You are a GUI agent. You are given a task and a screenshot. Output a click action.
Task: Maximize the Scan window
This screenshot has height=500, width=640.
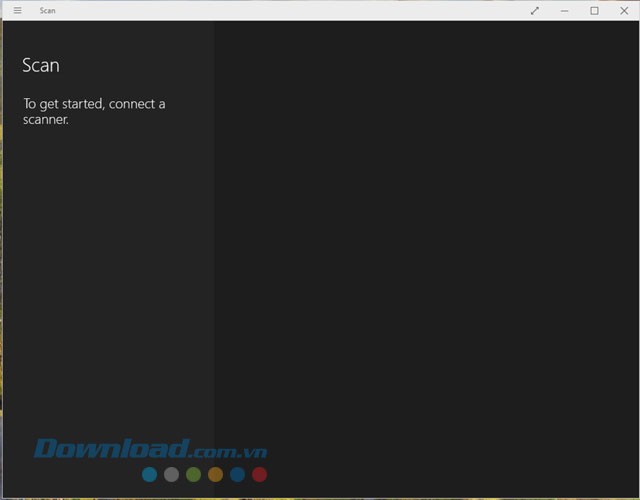point(594,11)
